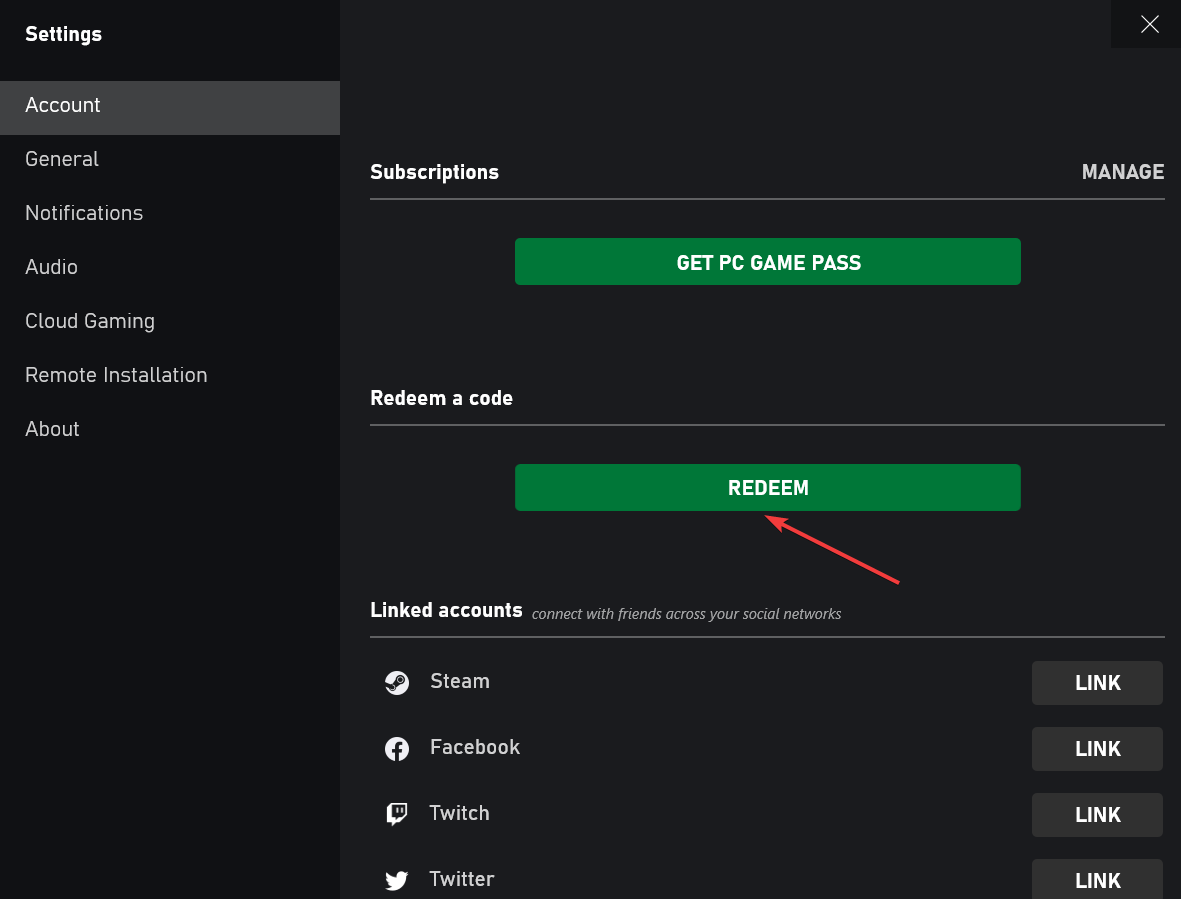Click the Steam logo icon
Image resolution: width=1181 pixels, height=899 pixels.
pos(397,682)
